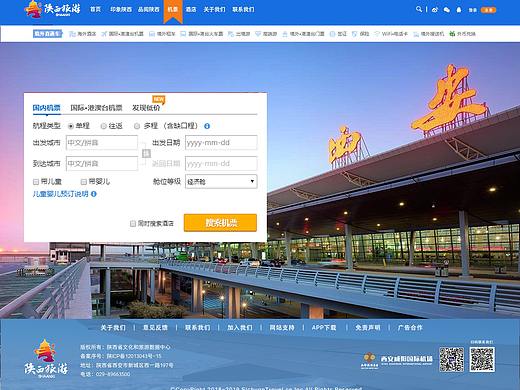Open 关于我们 in top menu
The image size is (520, 390).
214,9
